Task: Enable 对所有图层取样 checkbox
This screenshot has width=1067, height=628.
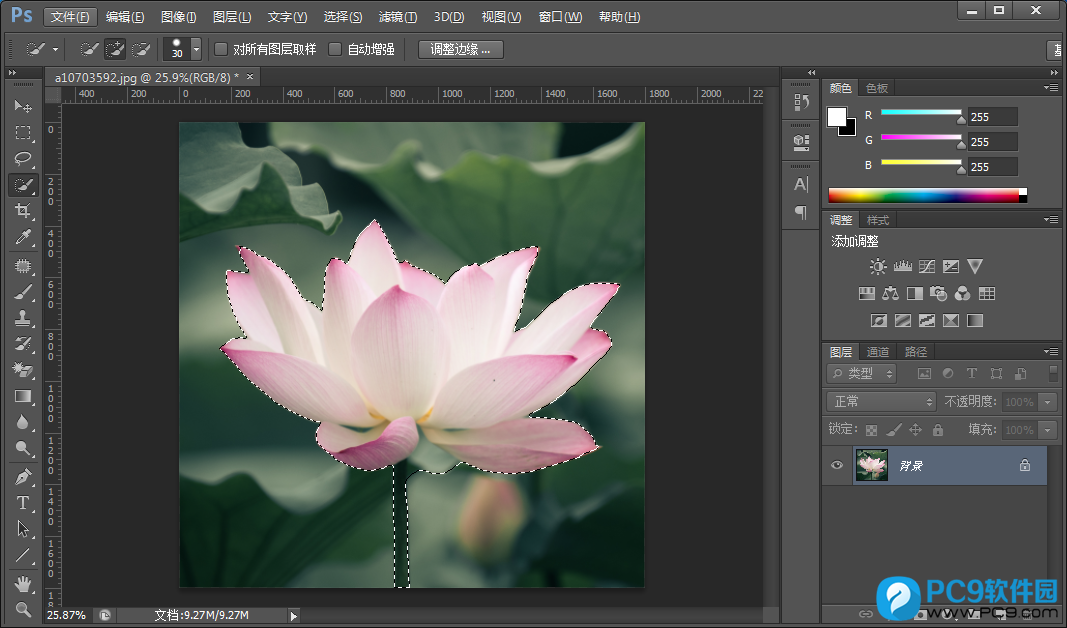Action: (x=220, y=49)
